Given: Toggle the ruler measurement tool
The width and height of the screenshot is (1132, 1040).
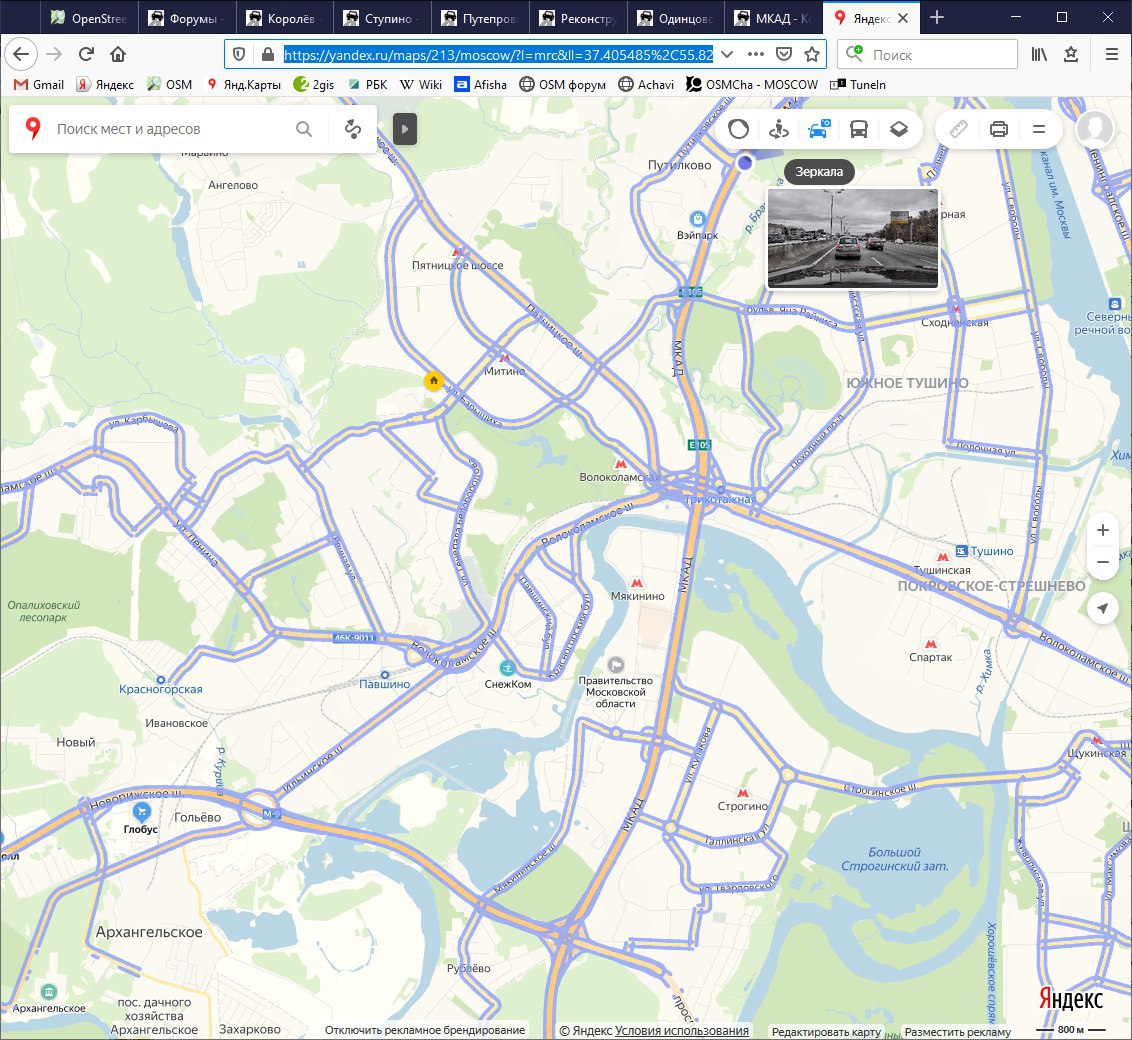Looking at the screenshot, I should (x=958, y=129).
